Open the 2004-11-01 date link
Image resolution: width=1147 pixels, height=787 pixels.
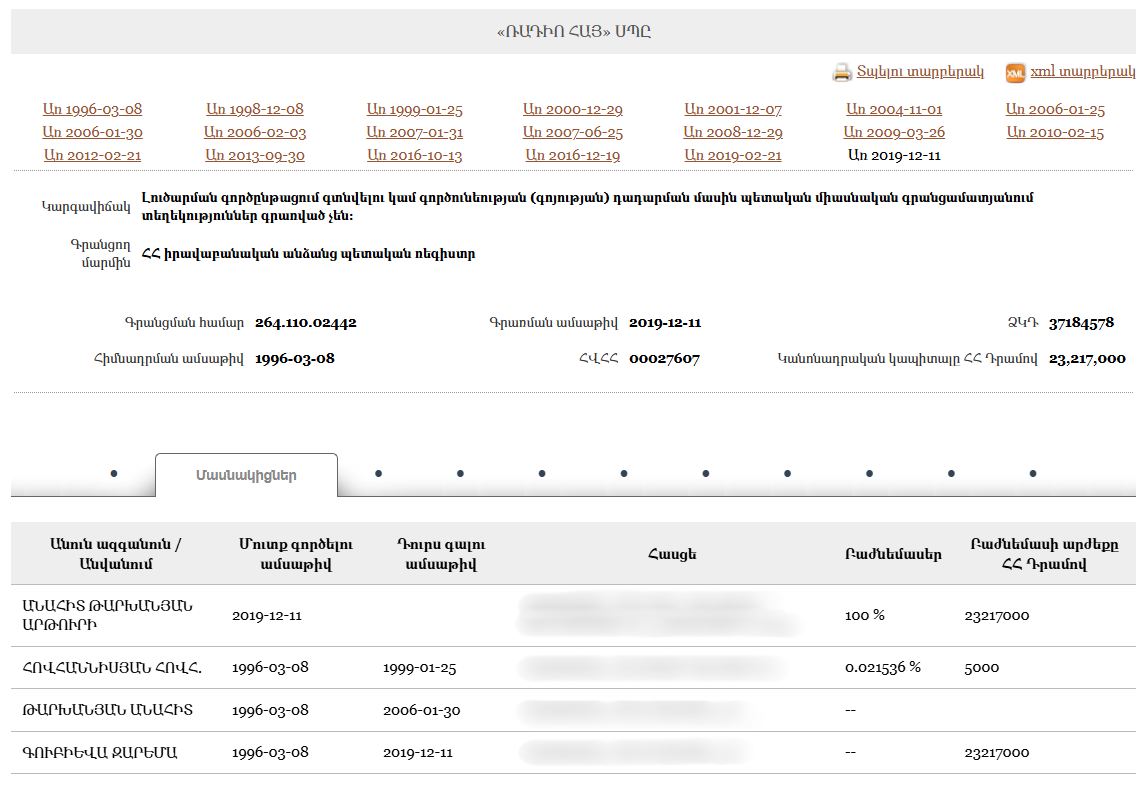click(x=893, y=110)
